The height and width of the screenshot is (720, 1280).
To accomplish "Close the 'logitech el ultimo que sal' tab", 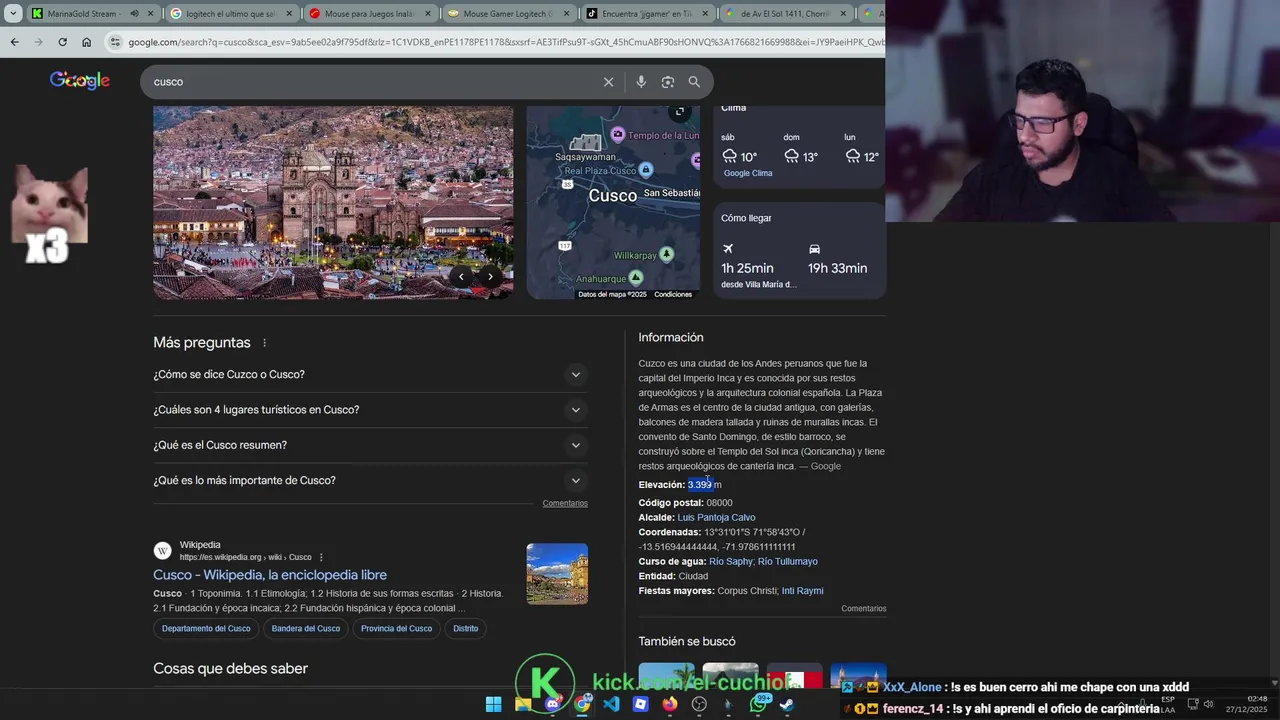I will pyautogui.click(x=288, y=14).
